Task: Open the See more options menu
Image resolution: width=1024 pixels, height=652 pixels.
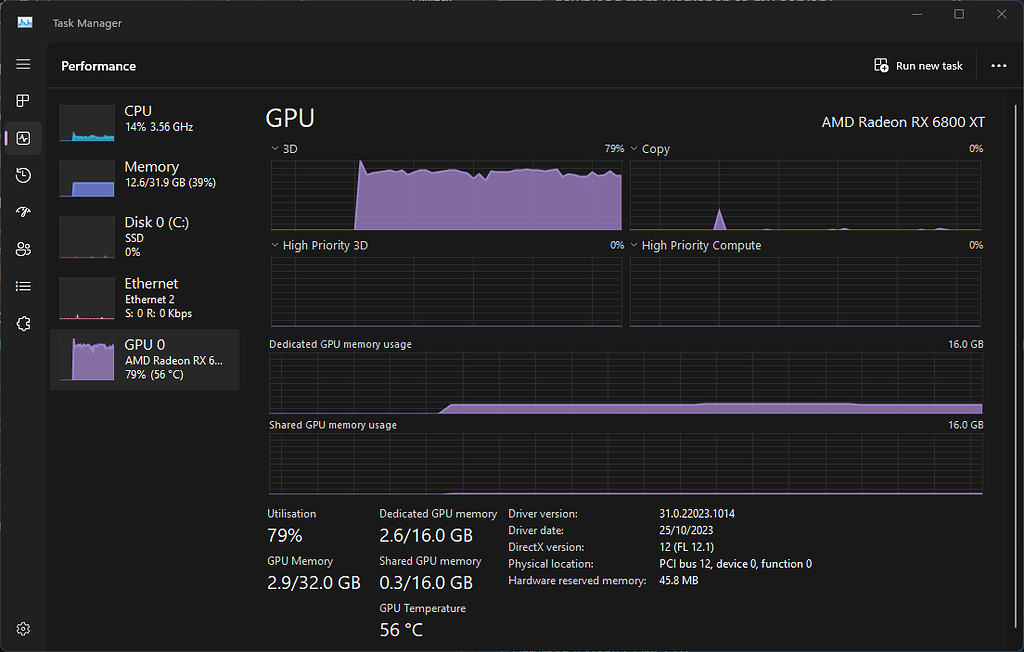Action: (x=998, y=65)
